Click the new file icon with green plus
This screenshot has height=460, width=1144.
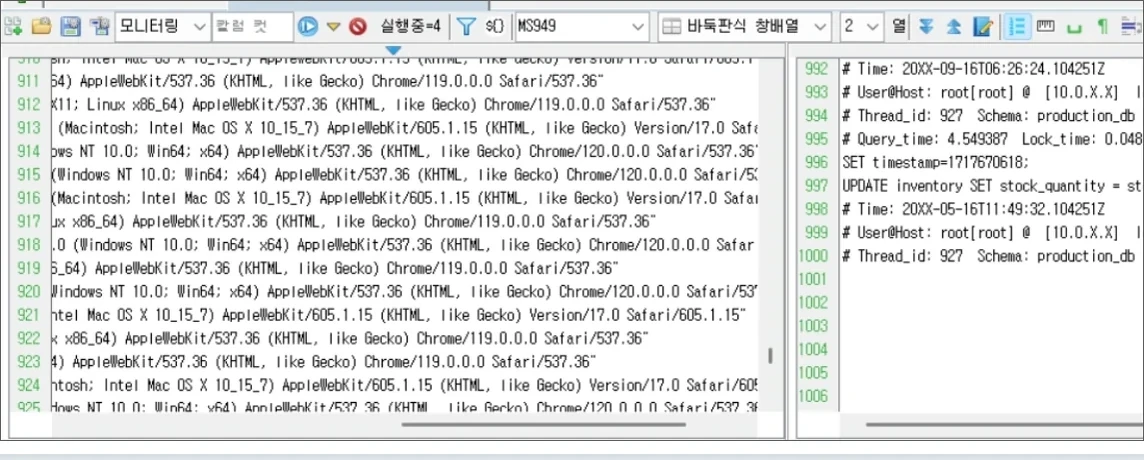click(x=13, y=27)
